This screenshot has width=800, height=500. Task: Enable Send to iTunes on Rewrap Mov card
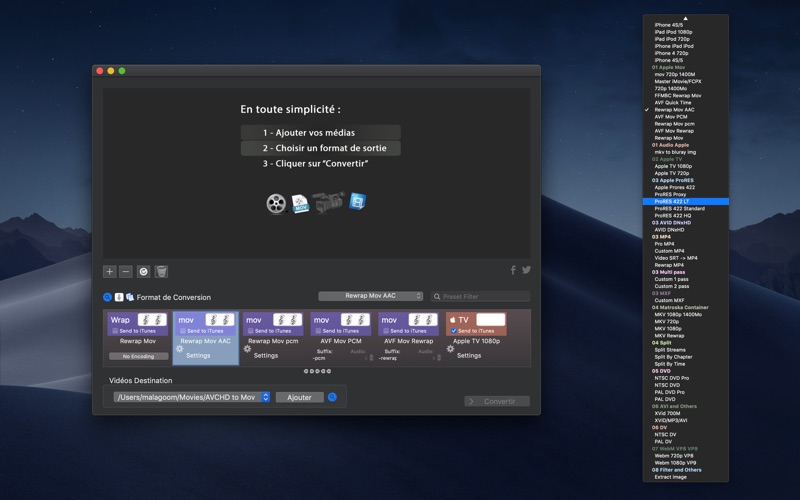tap(115, 331)
